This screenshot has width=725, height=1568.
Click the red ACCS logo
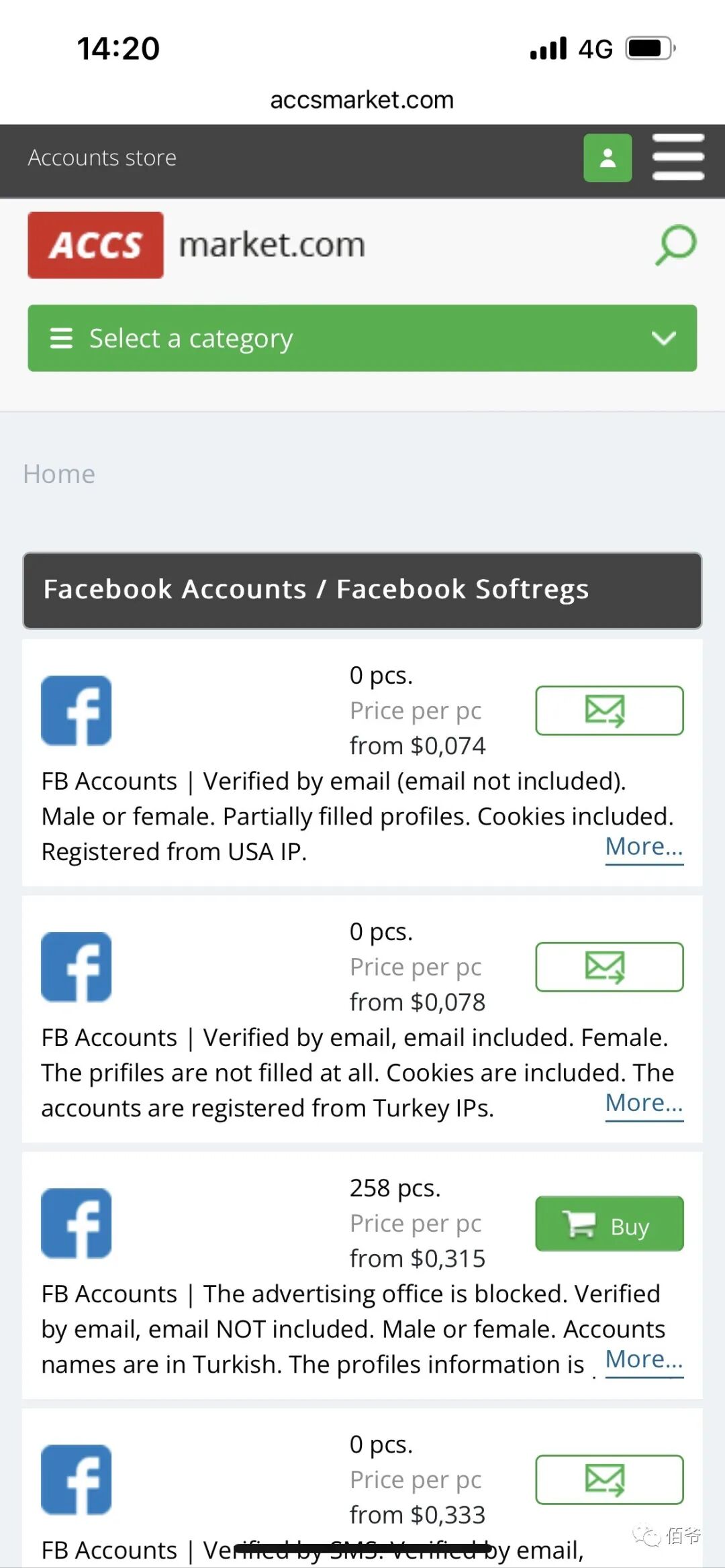pyautogui.click(x=95, y=245)
